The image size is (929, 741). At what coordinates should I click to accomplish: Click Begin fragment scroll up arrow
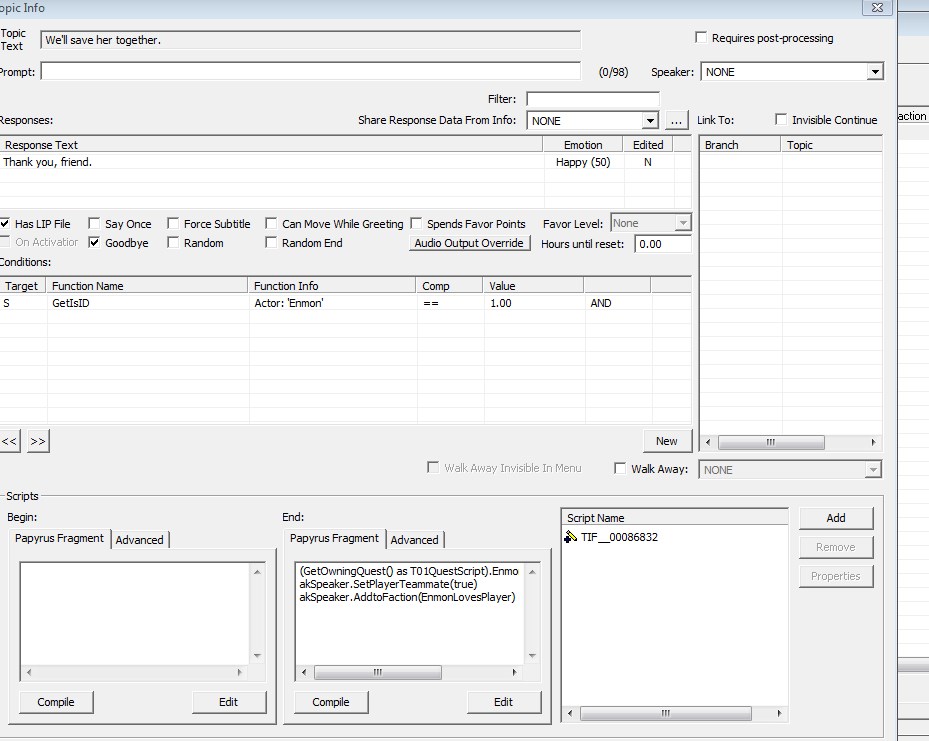click(x=257, y=572)
